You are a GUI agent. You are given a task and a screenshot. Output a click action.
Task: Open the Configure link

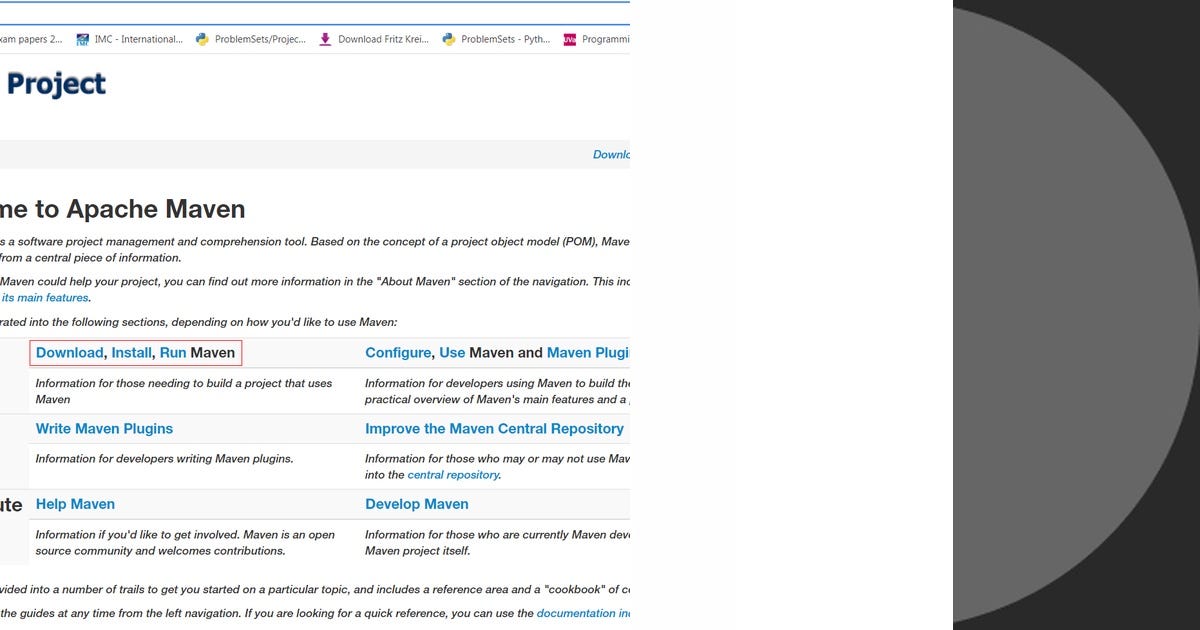(x=398, y=352)
